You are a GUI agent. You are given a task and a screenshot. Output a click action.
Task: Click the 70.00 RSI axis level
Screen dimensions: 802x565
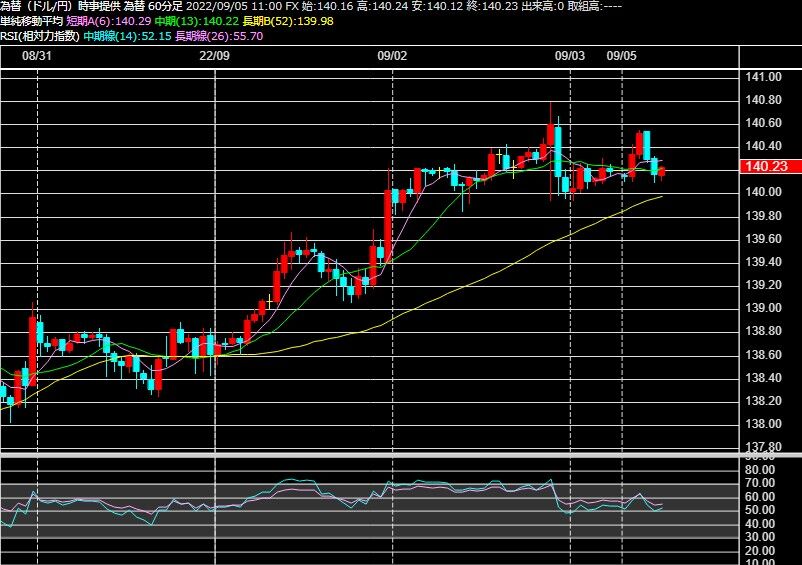coord(760,483)
